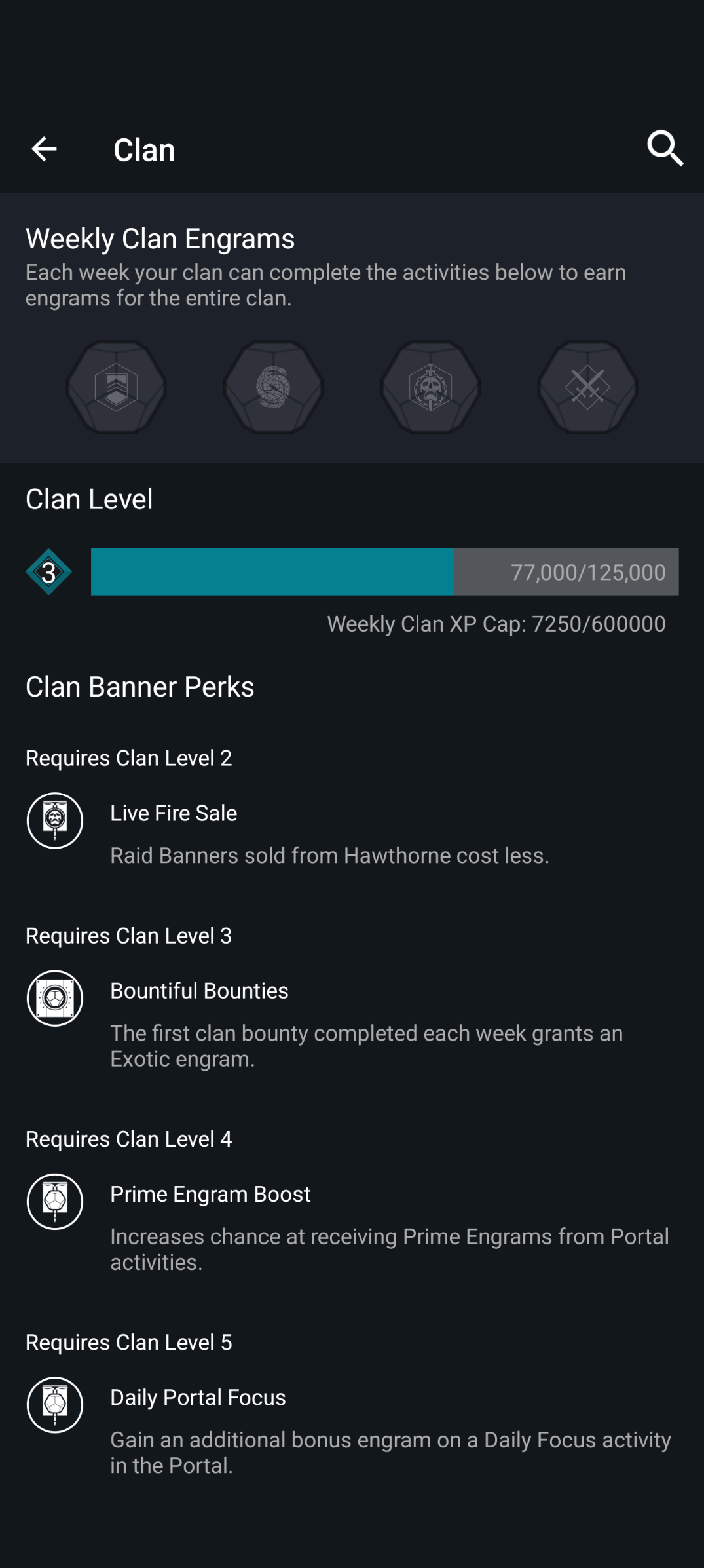Click the clan level XP progress bar

pyautogui.click(x=384, y=572)
